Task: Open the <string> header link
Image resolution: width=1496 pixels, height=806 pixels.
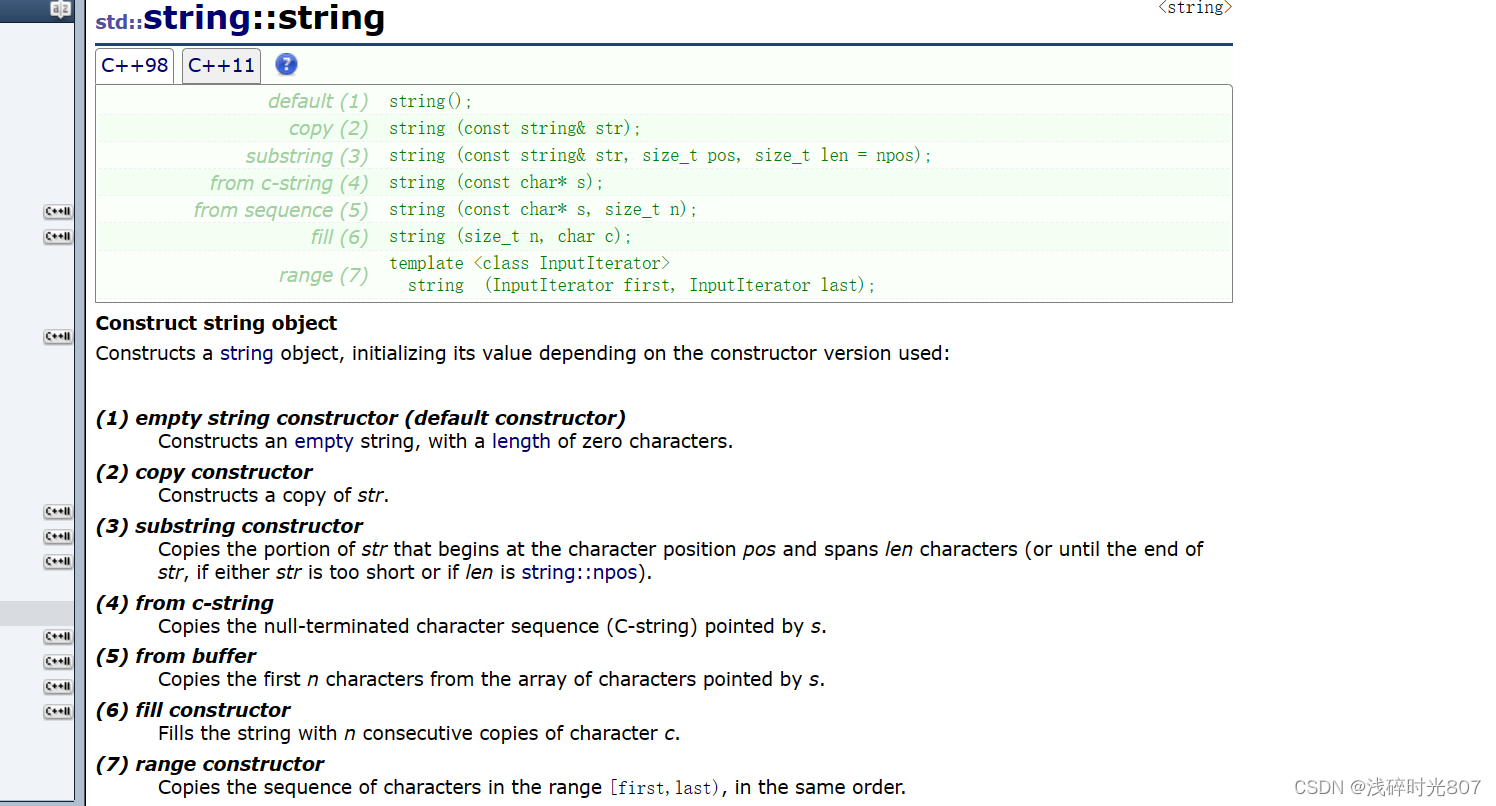Action: (x=1195, y=8)
